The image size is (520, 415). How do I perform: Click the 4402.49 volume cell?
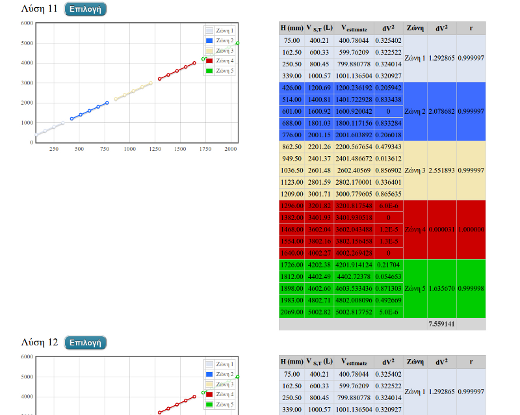pos(319,277)
